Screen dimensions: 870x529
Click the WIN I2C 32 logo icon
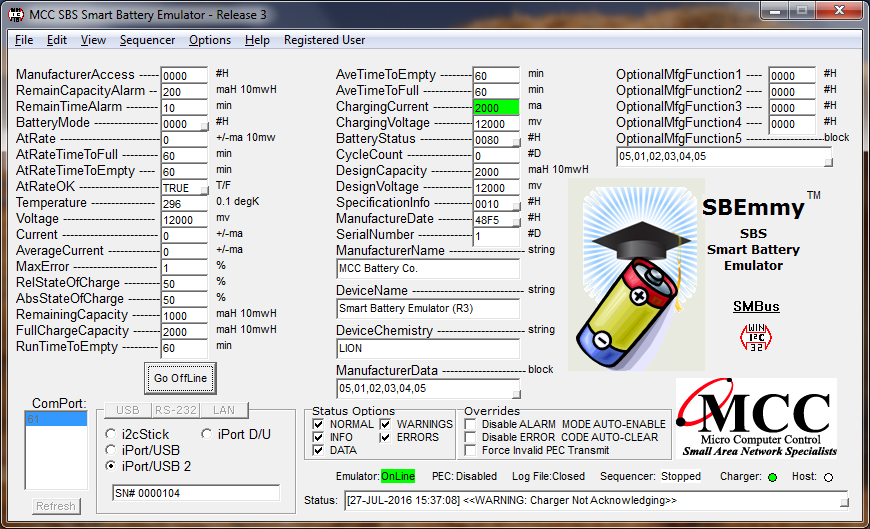coord(756,337)
